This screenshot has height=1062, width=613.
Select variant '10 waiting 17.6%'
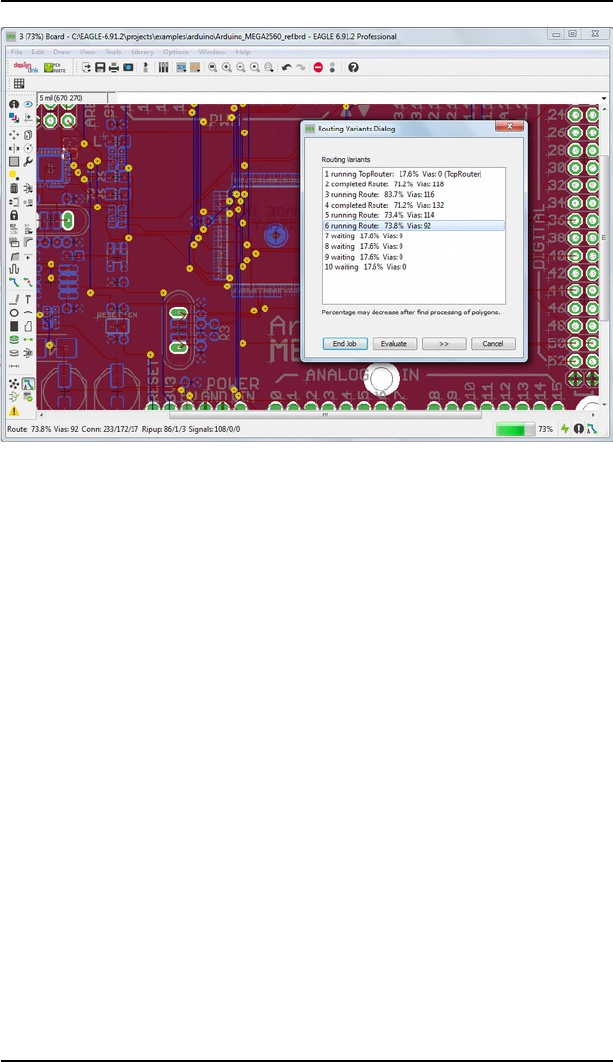413,267
